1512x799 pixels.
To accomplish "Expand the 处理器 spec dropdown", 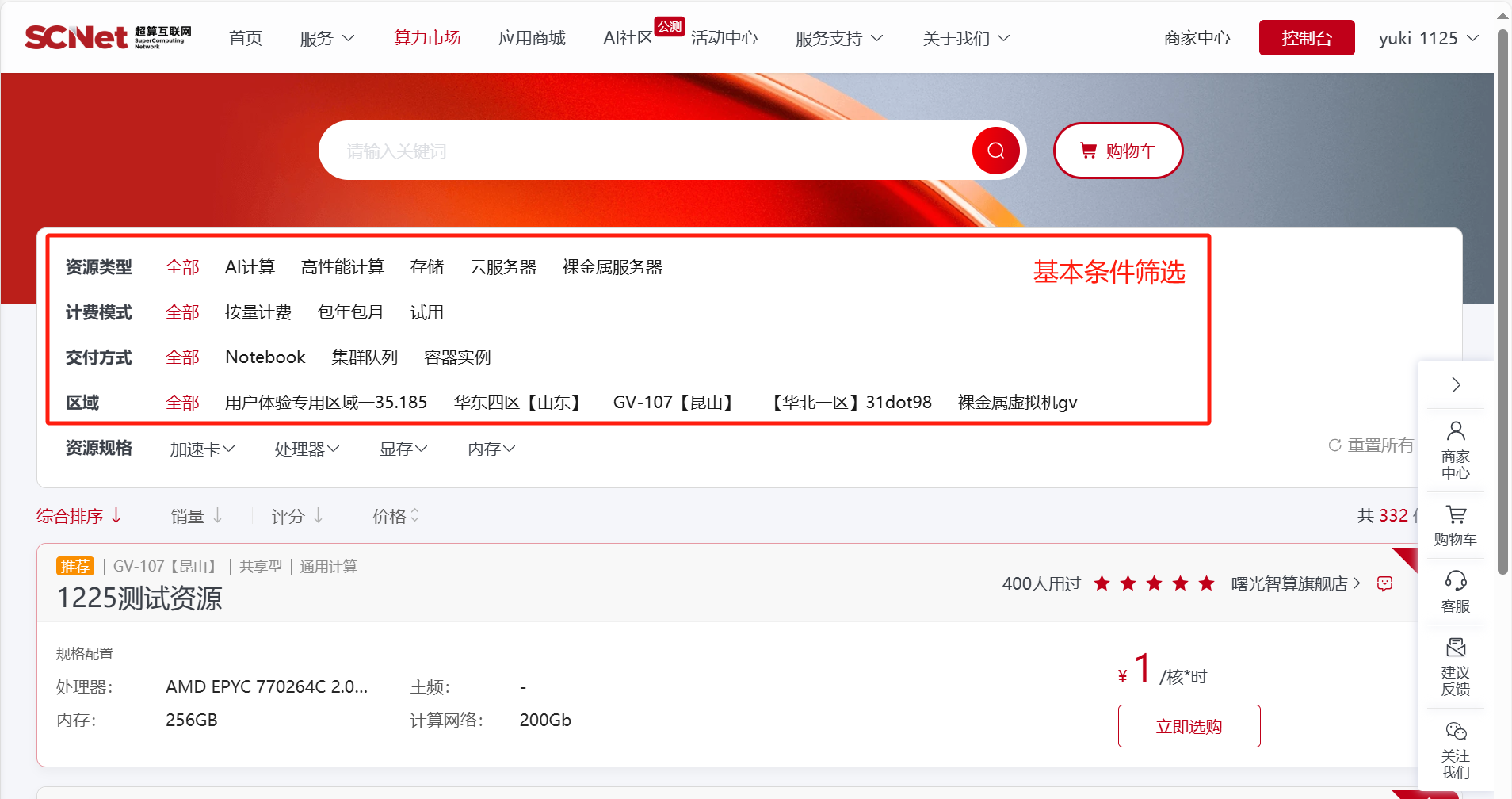I will (x=307, y=449).
